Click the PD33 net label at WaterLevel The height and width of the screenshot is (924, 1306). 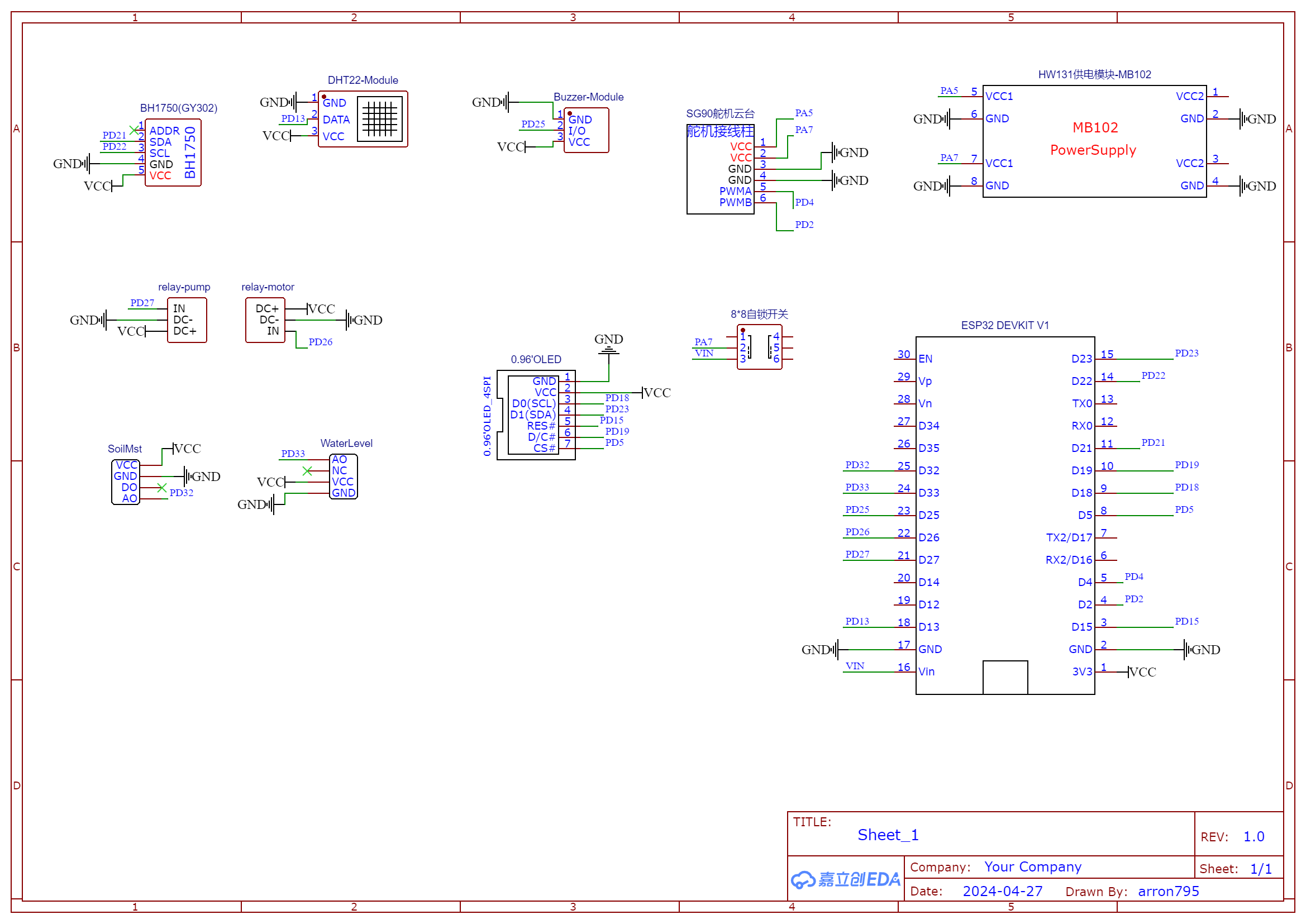tap(293, 454)
